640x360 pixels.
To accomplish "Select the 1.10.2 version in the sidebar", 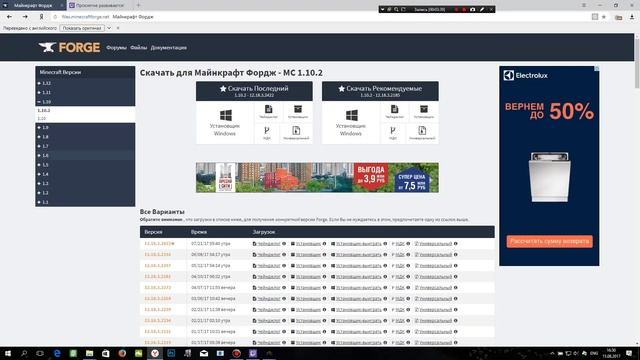I will pyautogui.click(x=44, y=111).
